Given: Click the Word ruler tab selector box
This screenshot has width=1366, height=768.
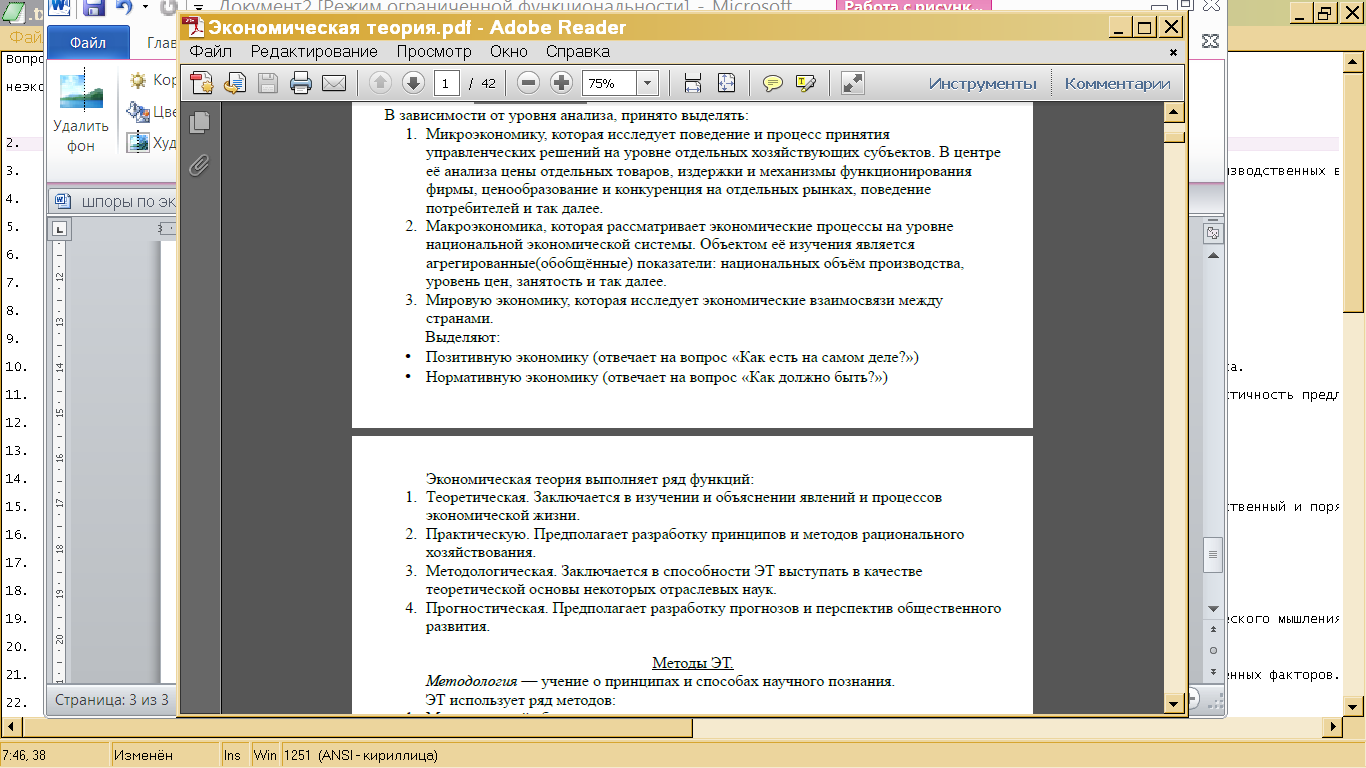Looking at the screenshot, I should point(60,229).
